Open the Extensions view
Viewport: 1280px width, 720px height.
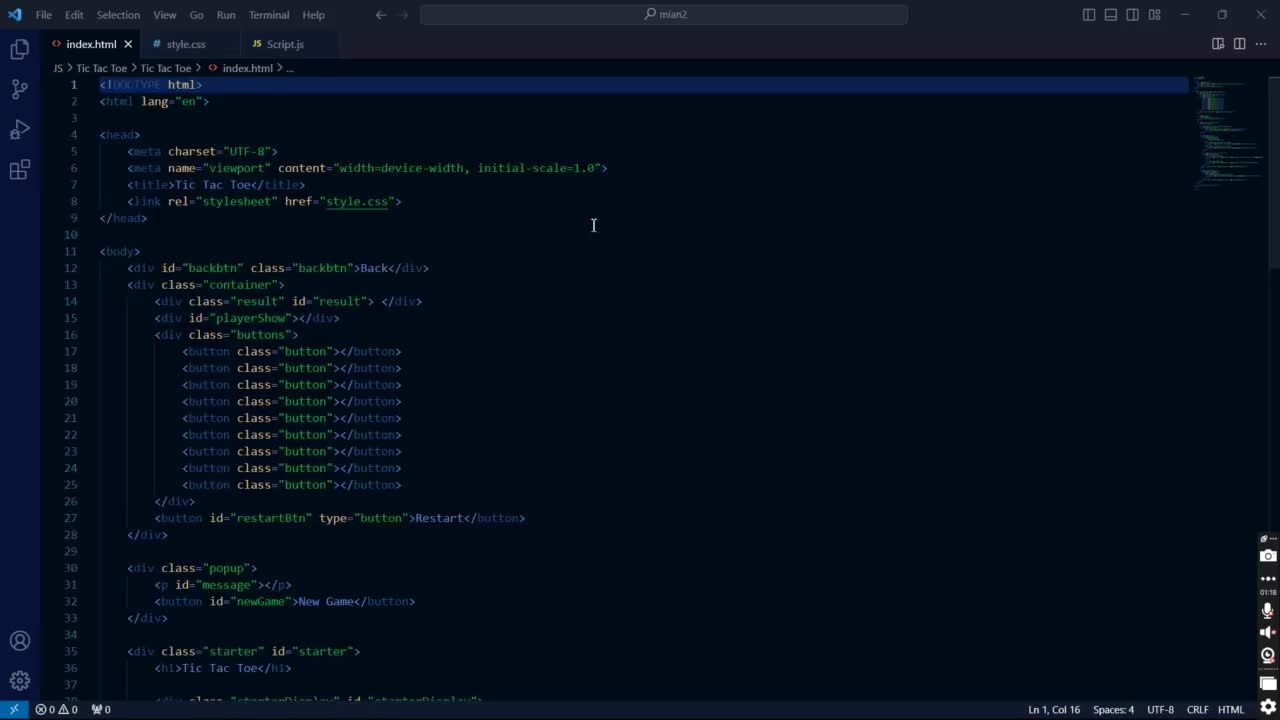point(19,170)
